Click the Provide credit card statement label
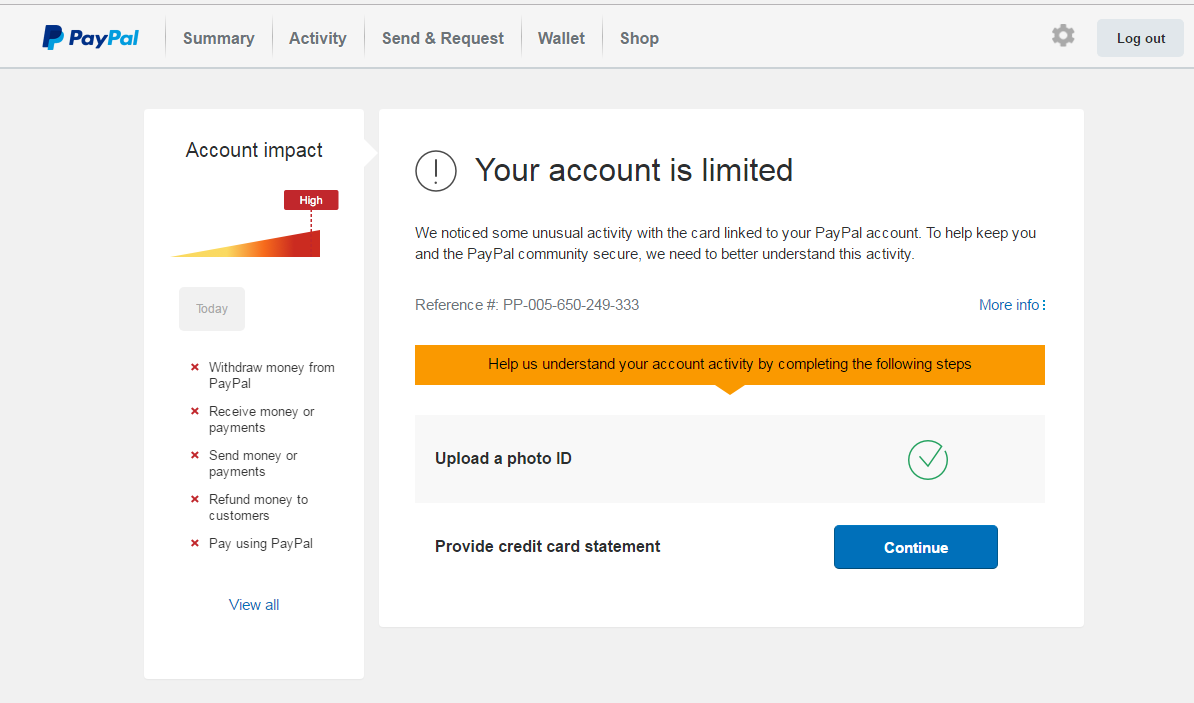The width and height of the screenshot is (1194, 703). 548,547
